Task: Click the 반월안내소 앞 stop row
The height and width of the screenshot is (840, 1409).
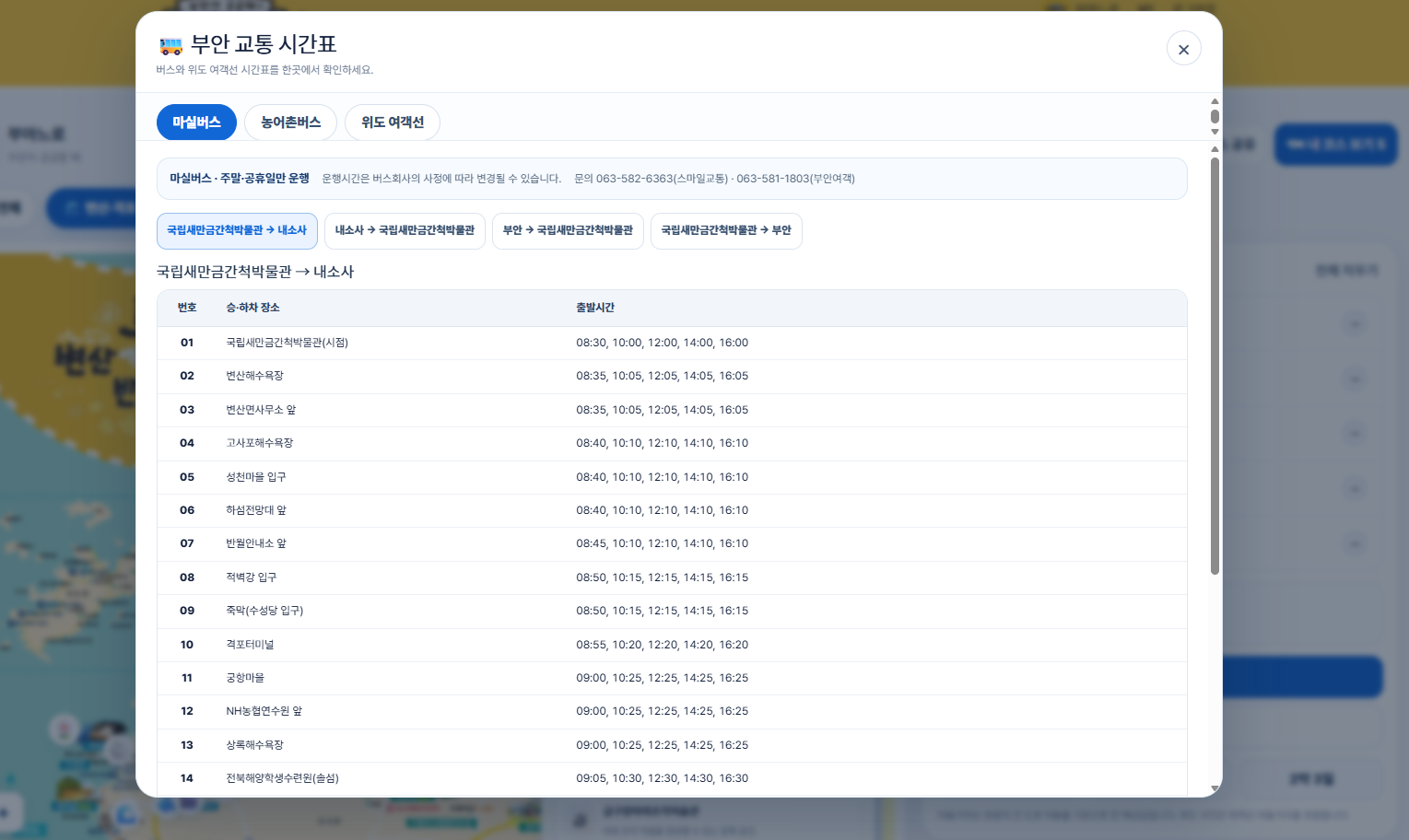Action: (672, 543)
